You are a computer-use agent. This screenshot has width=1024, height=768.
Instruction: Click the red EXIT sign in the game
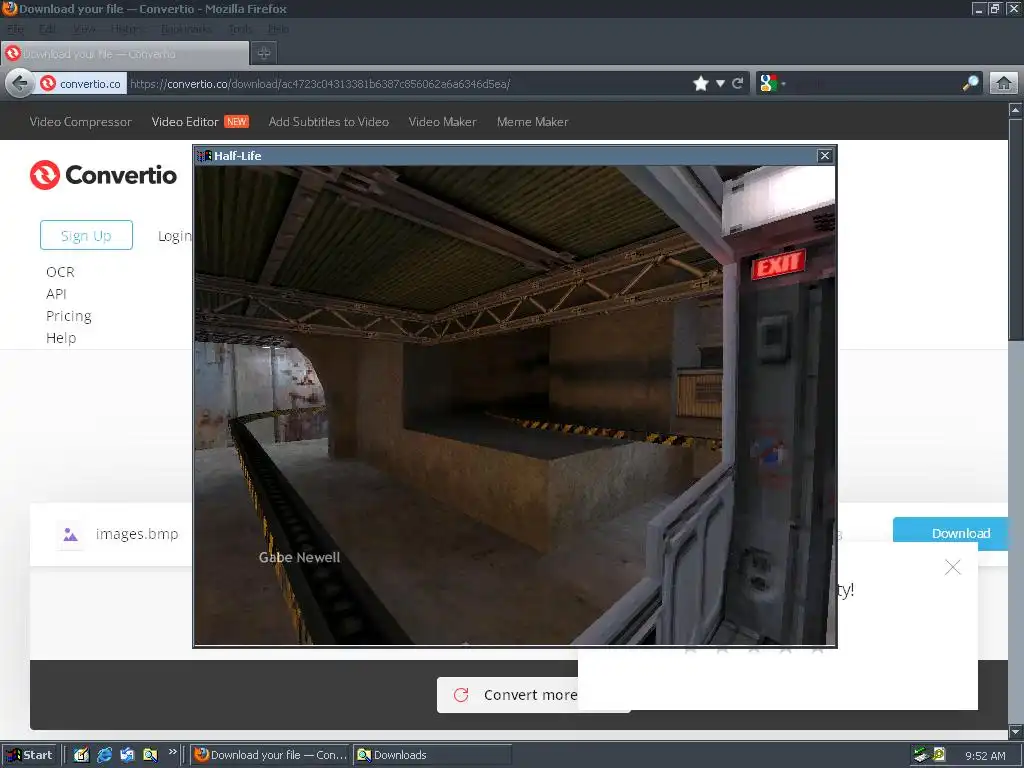tap(778, 264)
